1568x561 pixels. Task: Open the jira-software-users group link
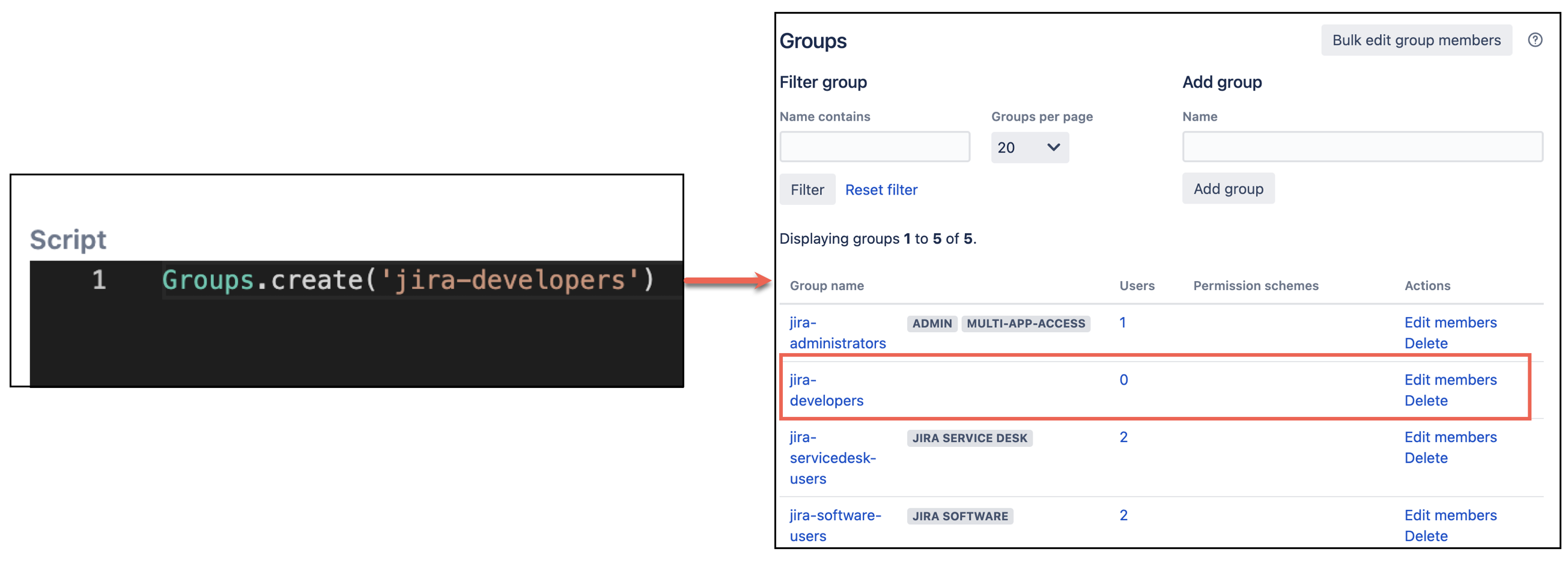(x=834, y=525)
